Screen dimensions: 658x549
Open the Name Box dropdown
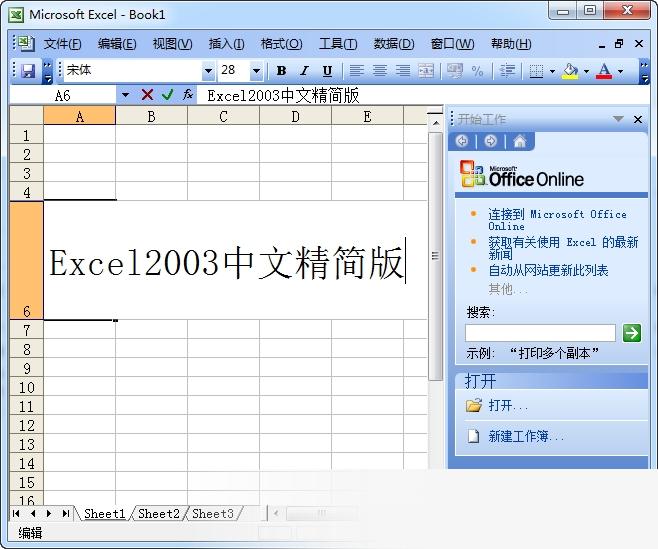(x=125, y=95)
